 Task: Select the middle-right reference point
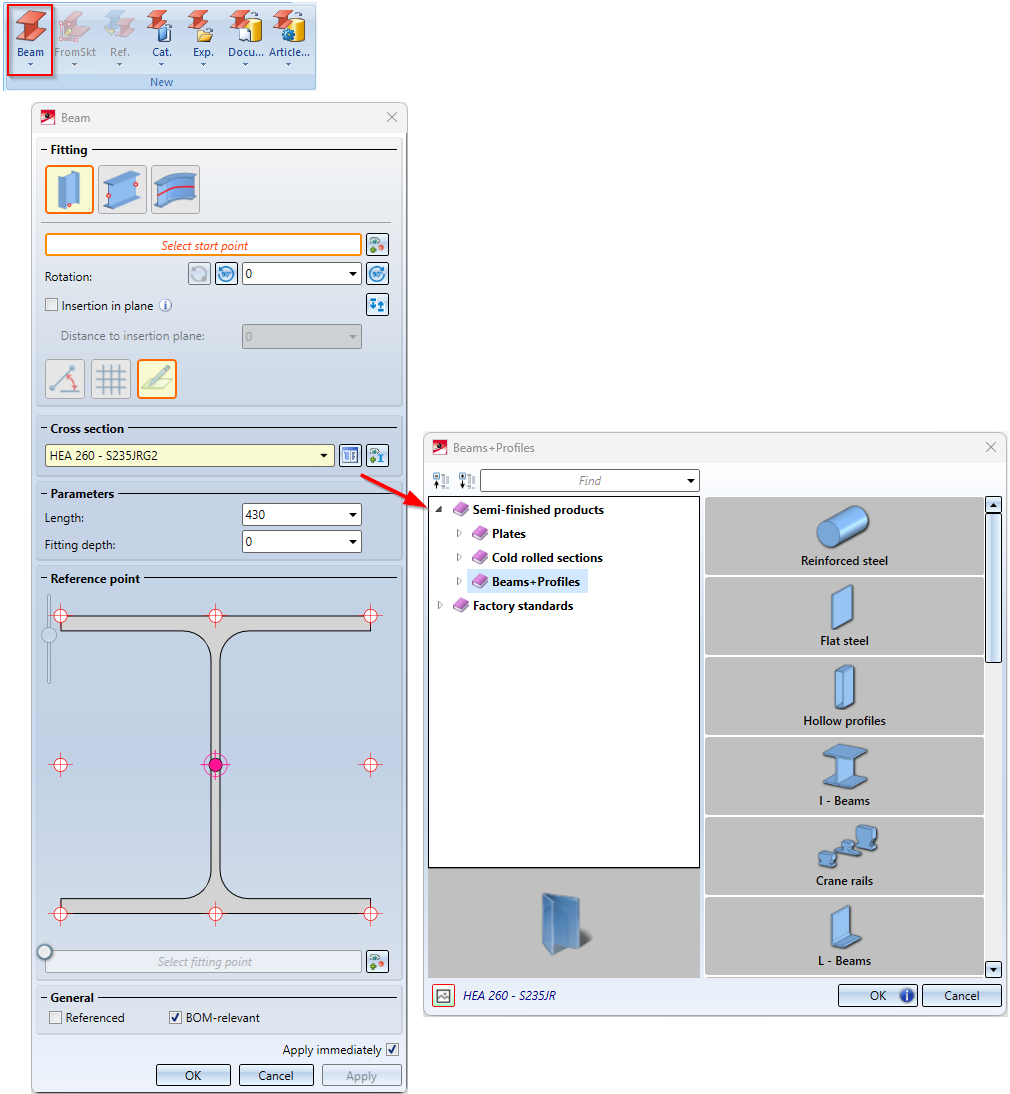pyautogui.click(x=370, y=765)
